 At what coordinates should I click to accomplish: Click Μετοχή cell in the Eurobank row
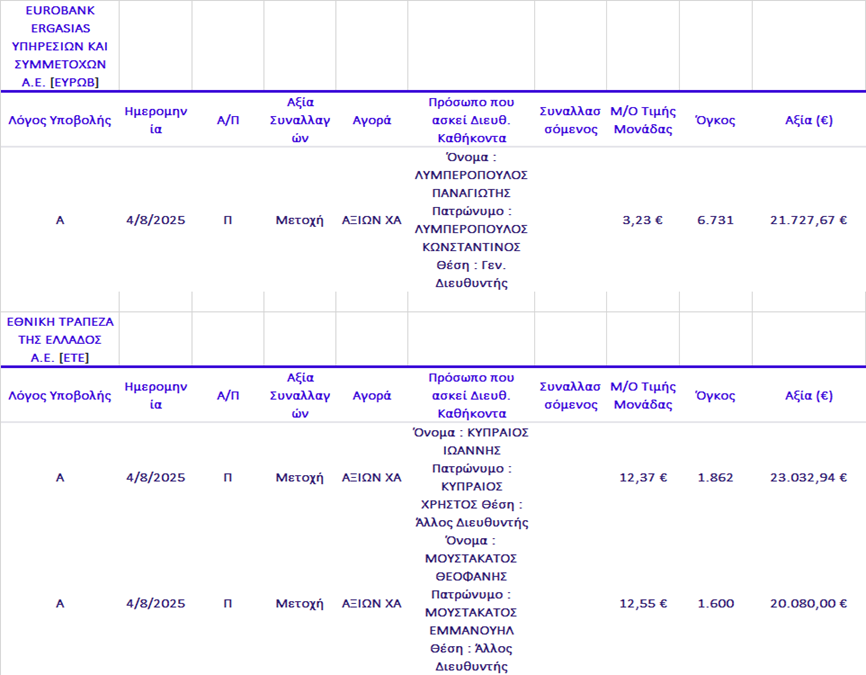pos(299,220)
